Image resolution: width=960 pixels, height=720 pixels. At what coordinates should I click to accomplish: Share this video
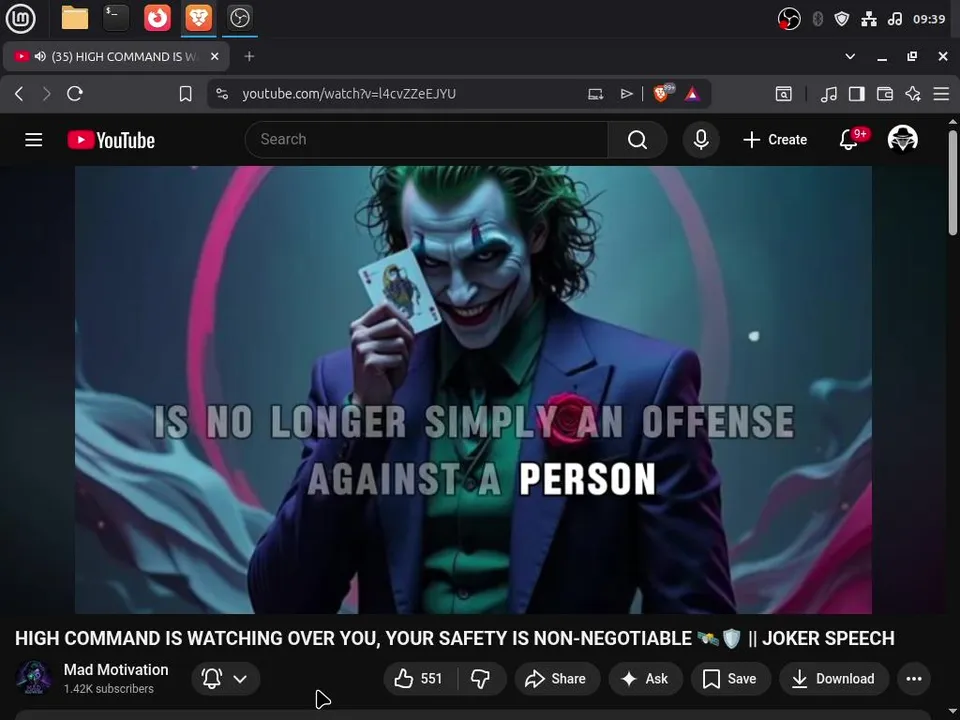tap(557, 678)
